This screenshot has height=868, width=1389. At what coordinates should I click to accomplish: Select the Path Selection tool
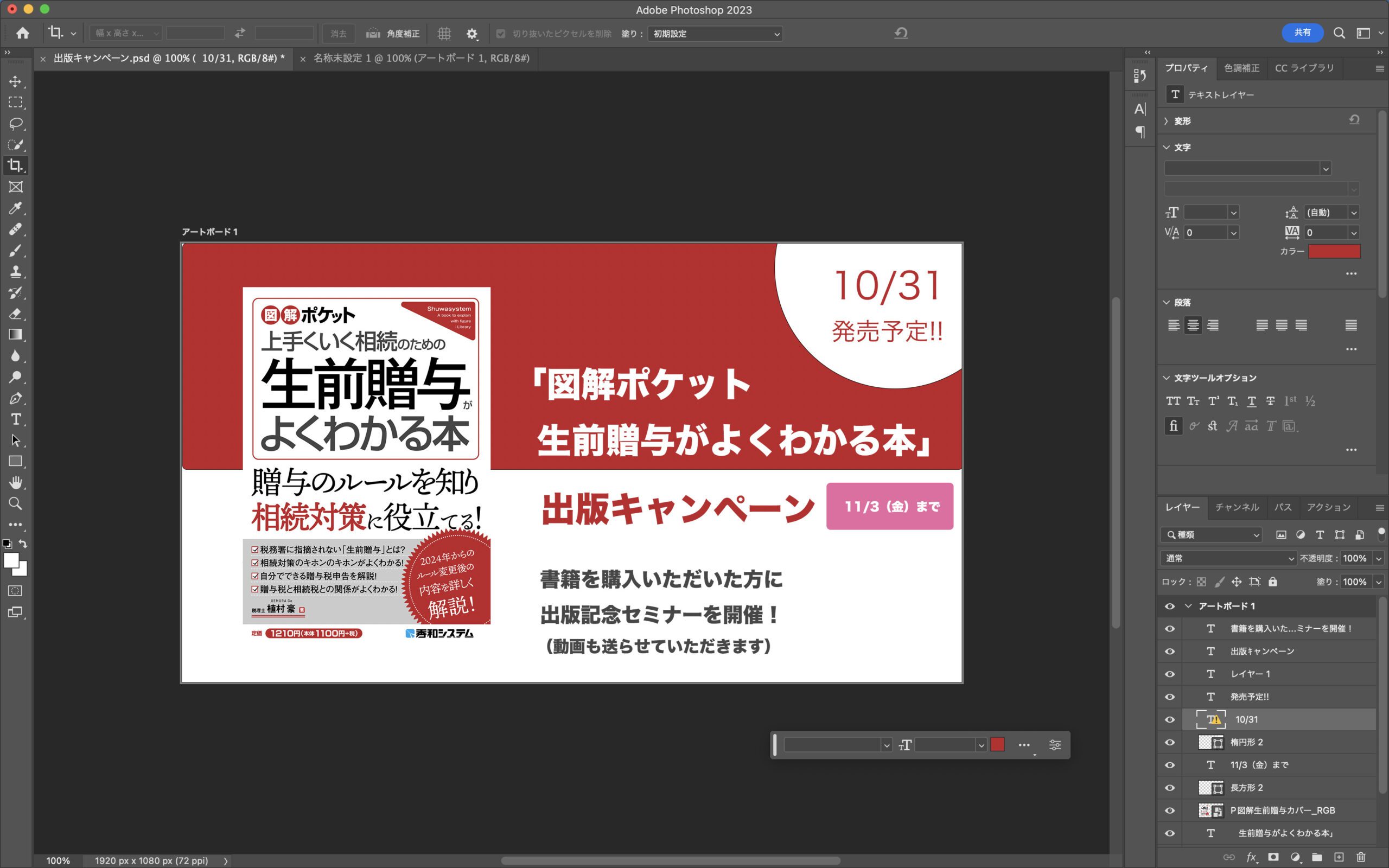coord(16,441)
